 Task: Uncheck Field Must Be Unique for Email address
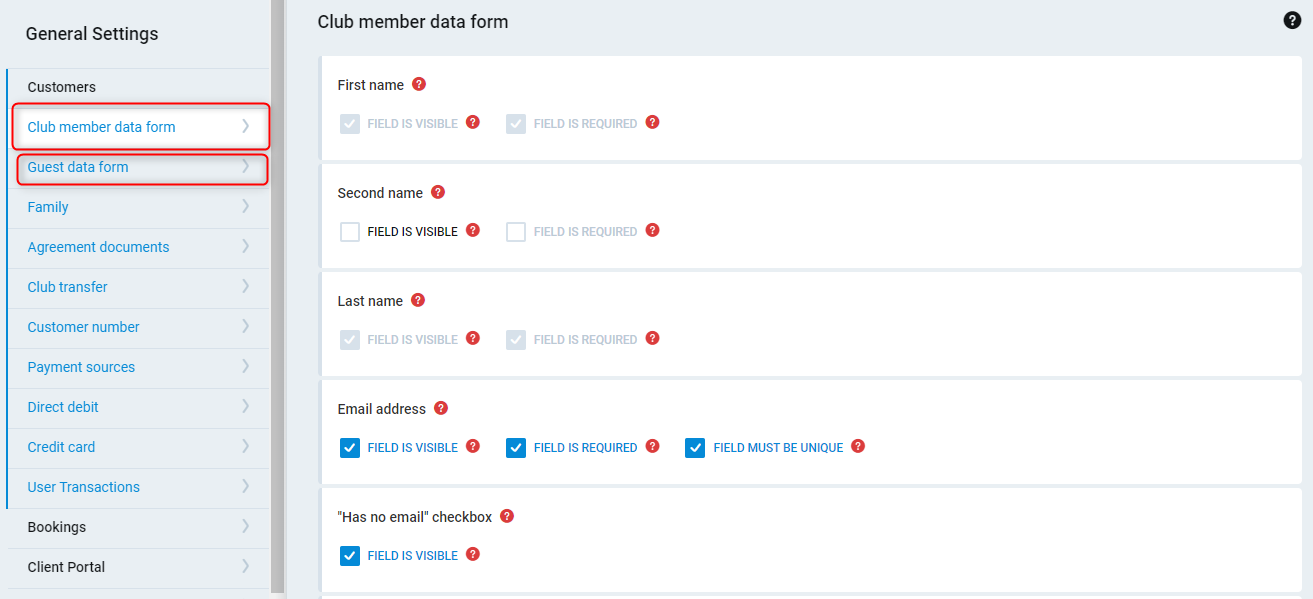point(695,448)
